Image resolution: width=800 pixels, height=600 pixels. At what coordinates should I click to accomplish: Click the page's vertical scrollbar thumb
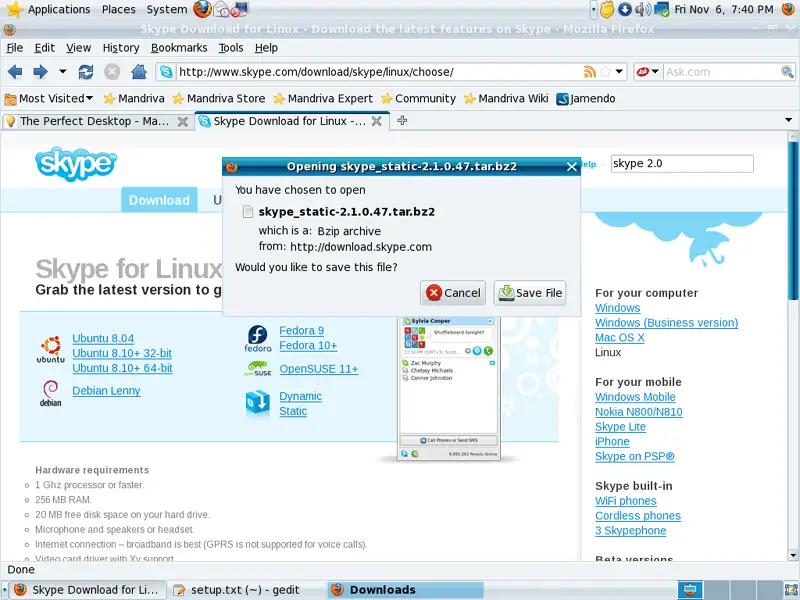click(792, 219)
